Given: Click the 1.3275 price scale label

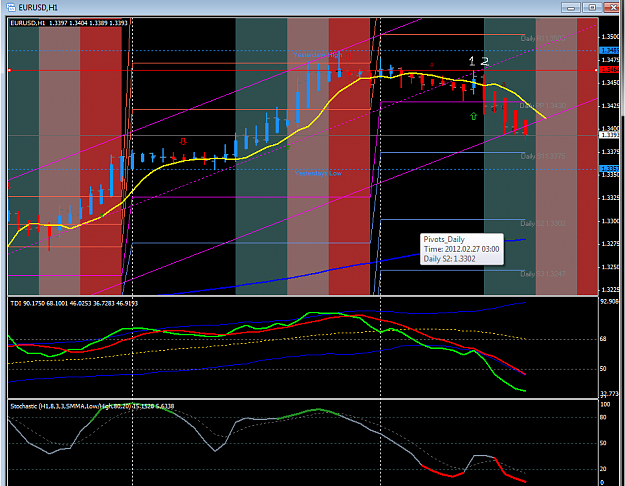Looking at the screenshot, I should tap(610, 244).
